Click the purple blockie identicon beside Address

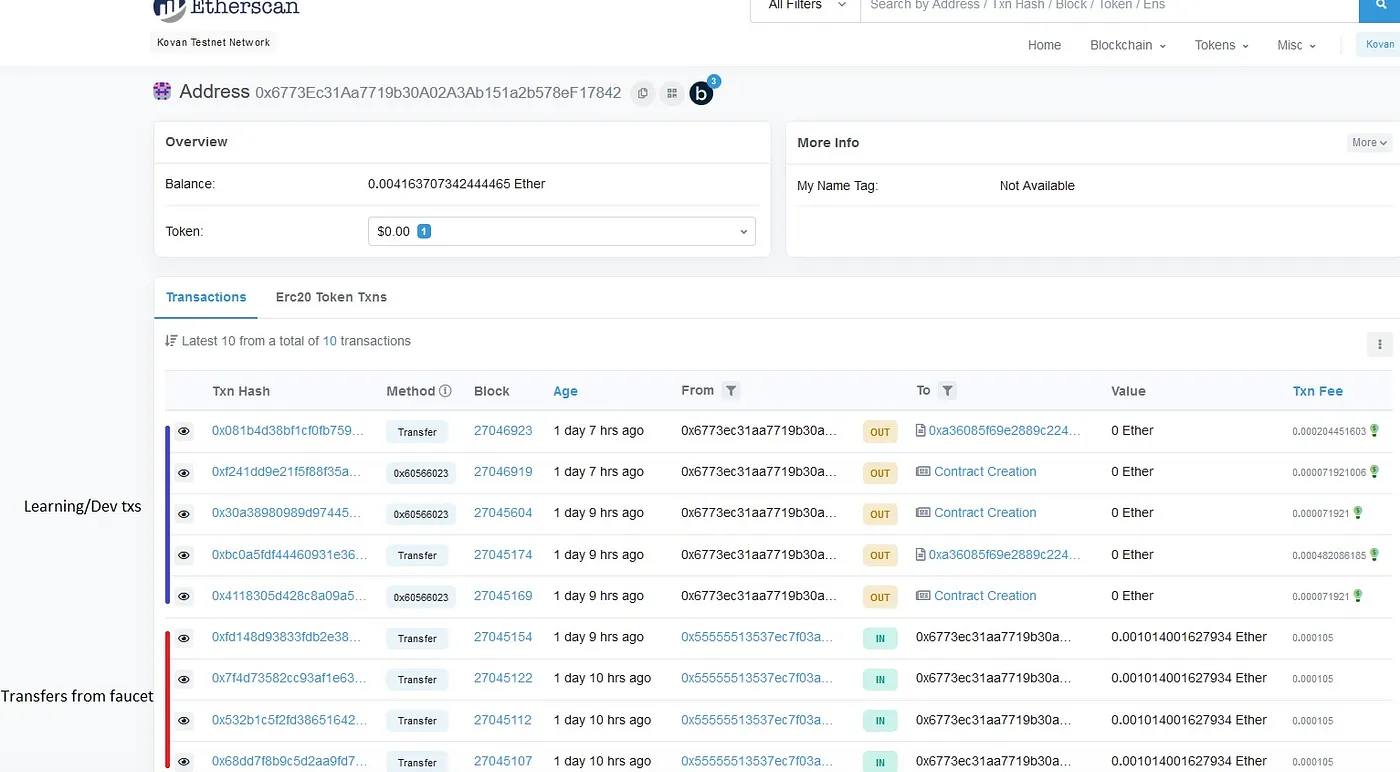pos(162,91)
